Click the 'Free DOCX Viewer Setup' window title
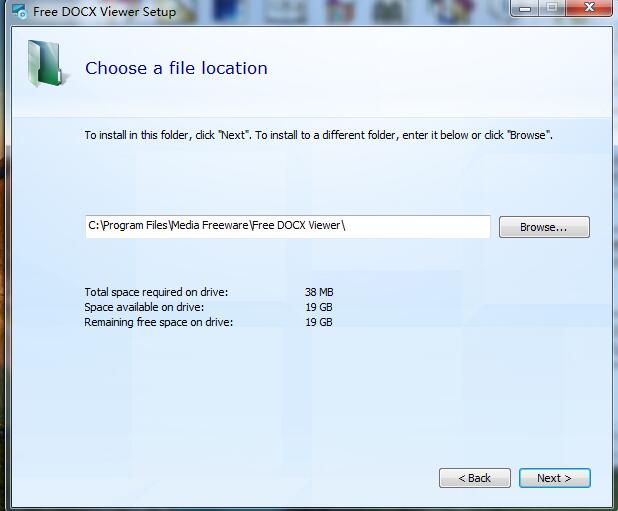Screen dimensions: 618x511 point(104,12)
